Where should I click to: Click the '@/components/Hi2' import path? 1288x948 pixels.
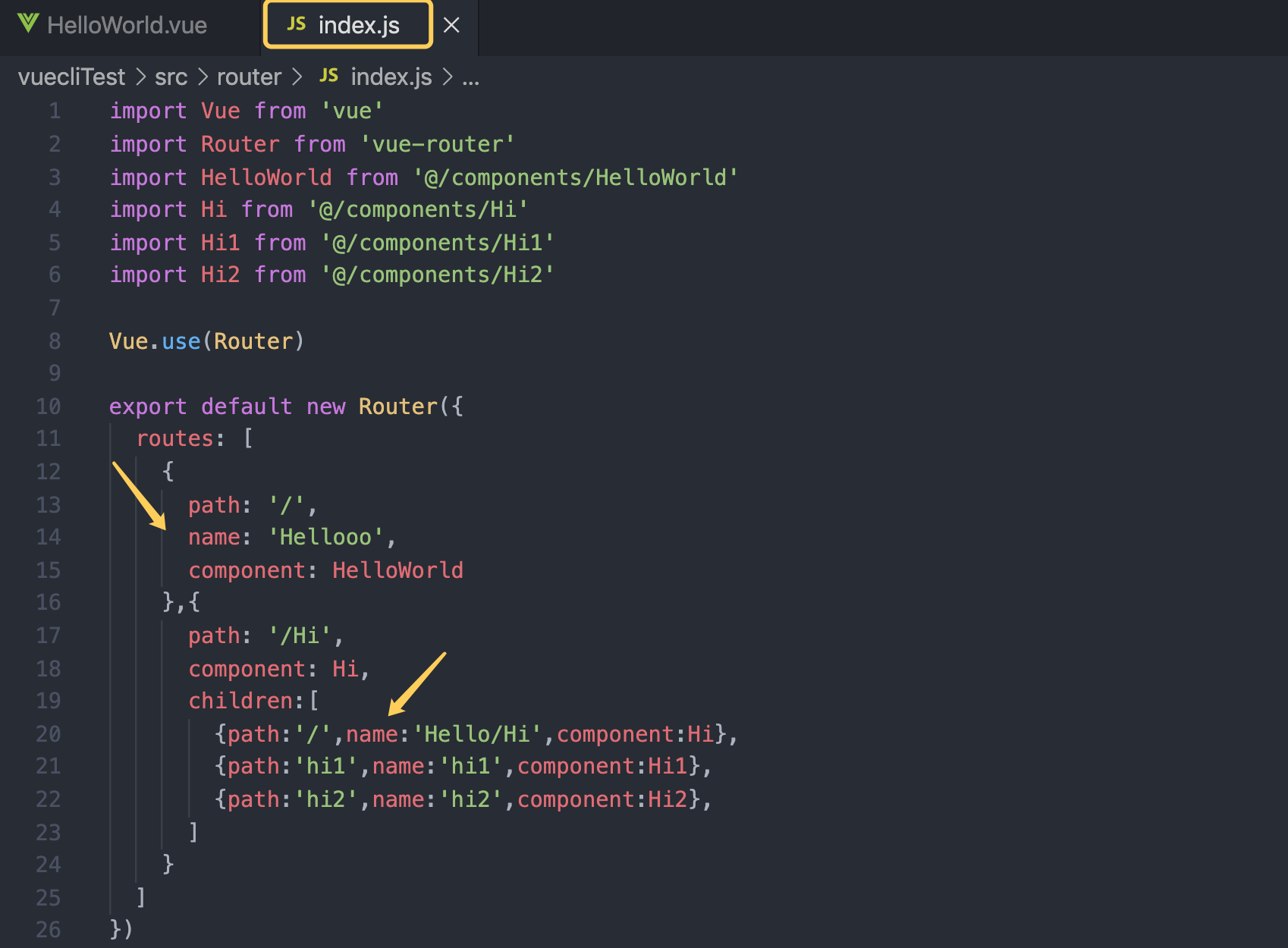(438, 275)
